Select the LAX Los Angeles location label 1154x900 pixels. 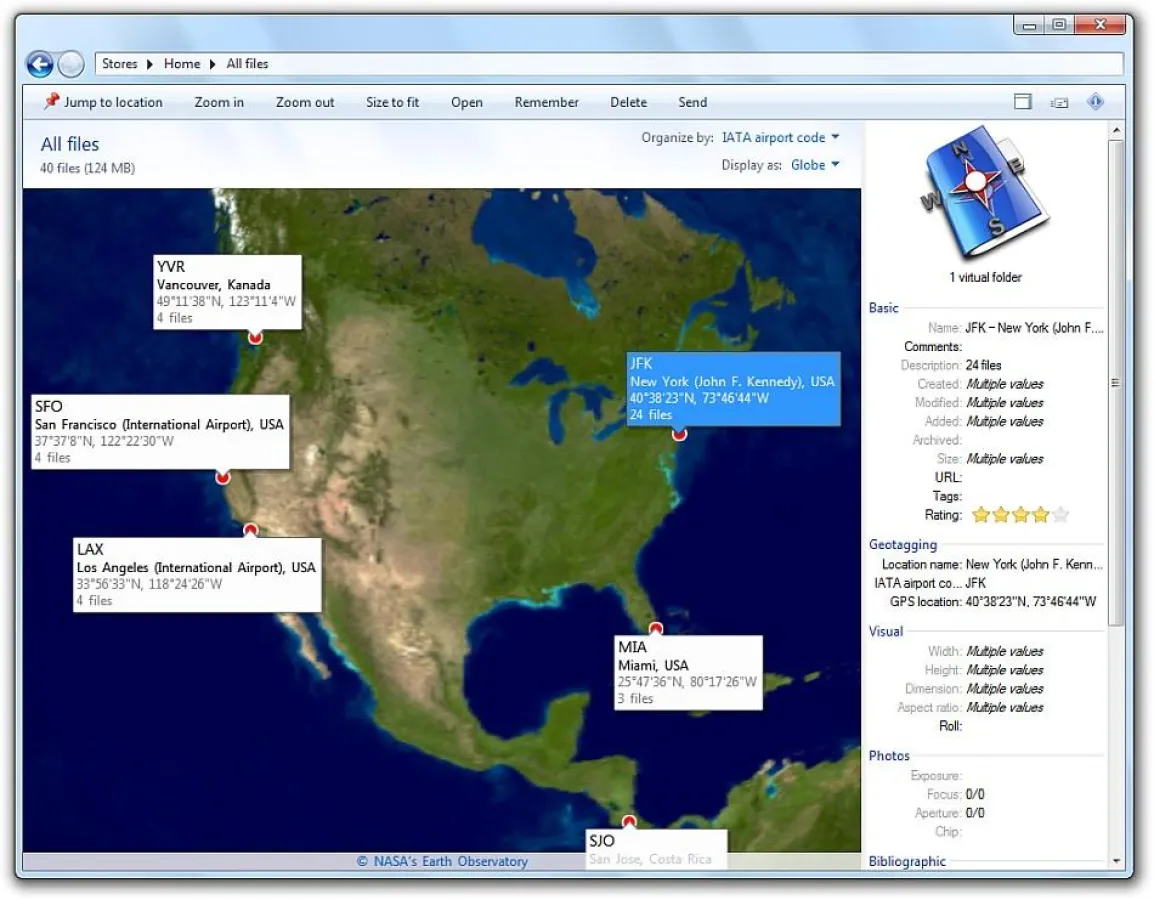point(197,574)
